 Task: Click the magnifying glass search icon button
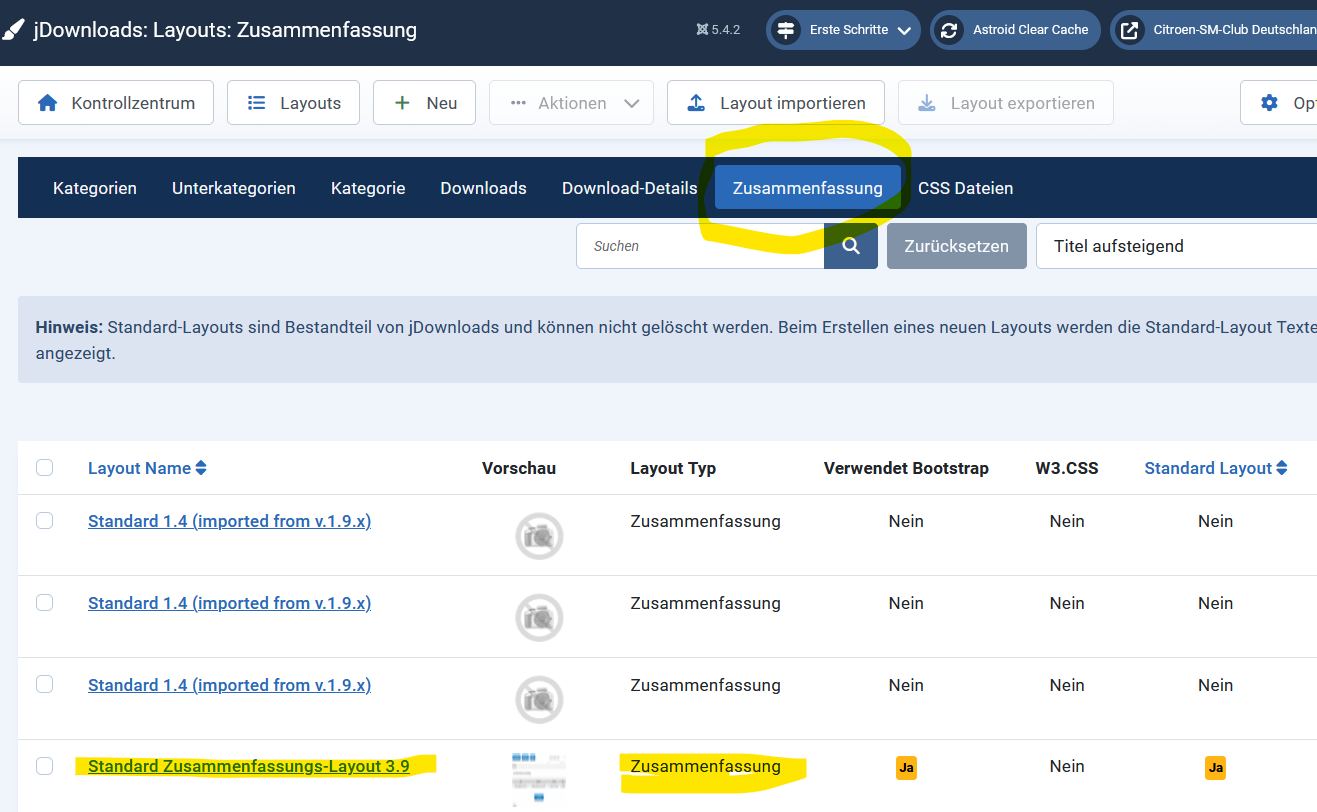[851, 246]
